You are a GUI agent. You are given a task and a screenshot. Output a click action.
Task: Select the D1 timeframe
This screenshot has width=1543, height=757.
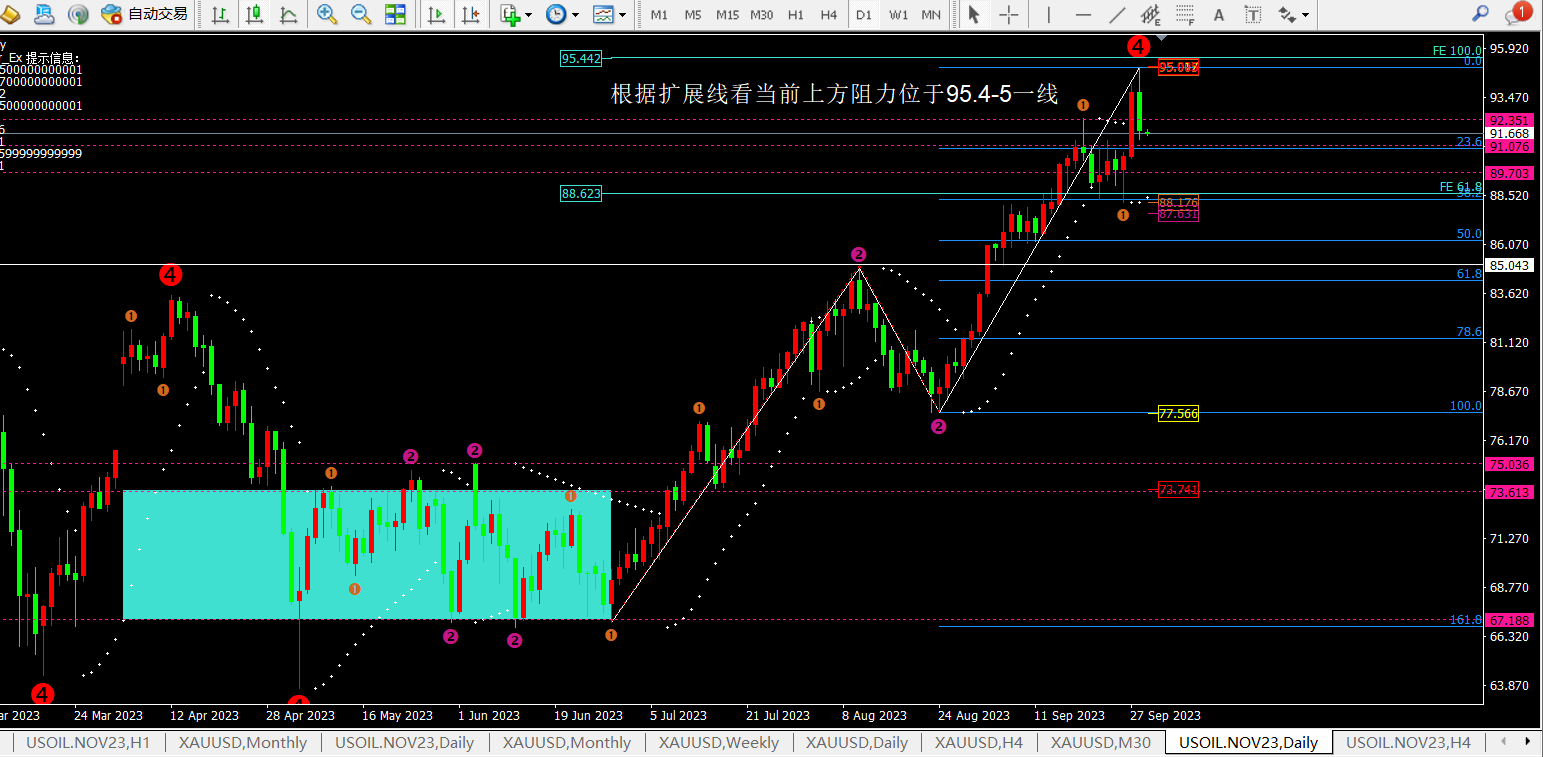[x=864, y=15]
